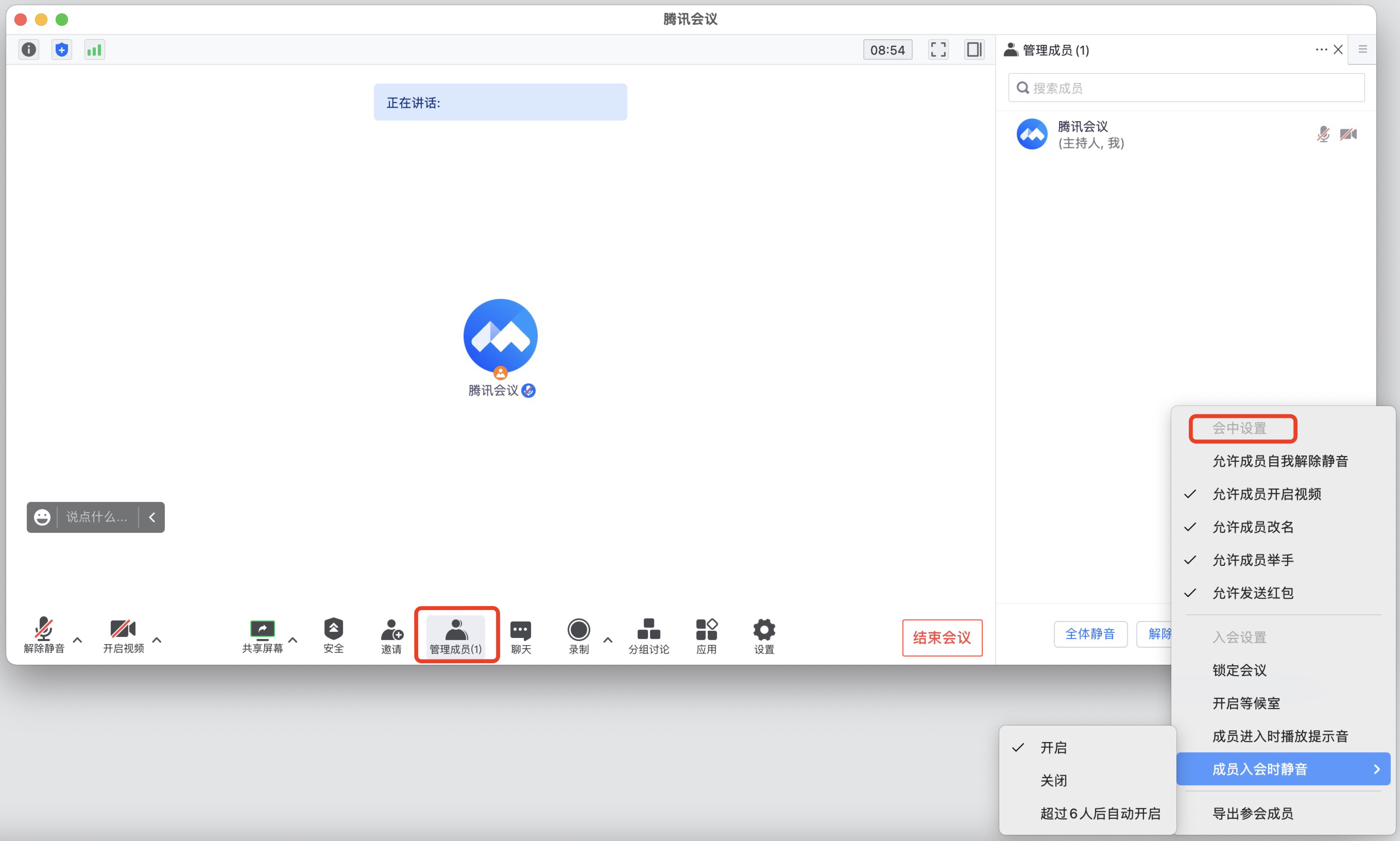Click the 正在讲话 speaker banner

(500, 102)
